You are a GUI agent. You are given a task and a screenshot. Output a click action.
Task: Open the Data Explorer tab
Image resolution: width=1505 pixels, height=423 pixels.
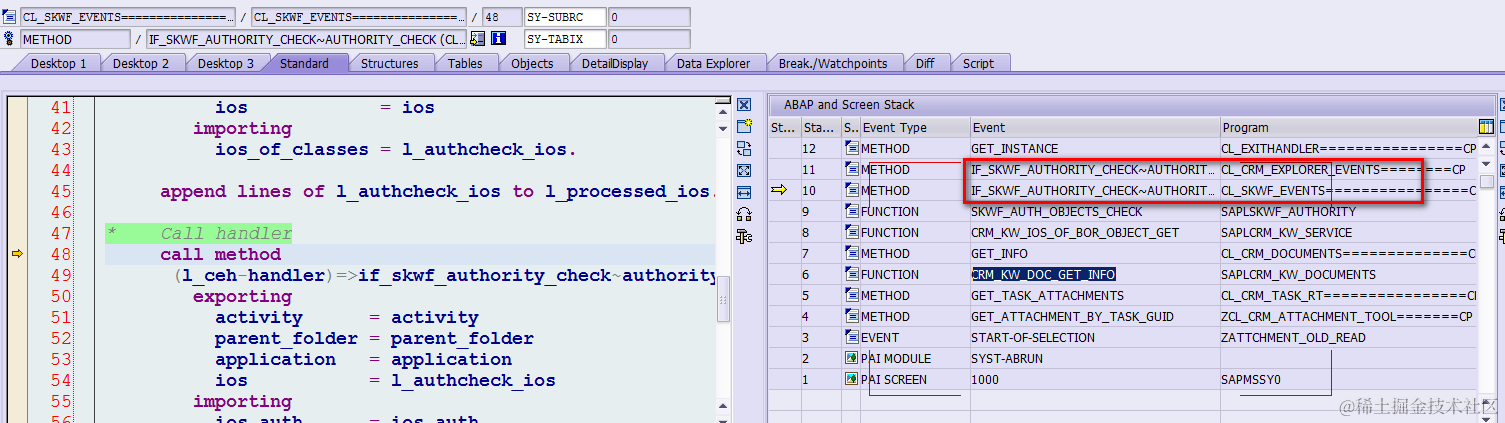coord(713,63)
